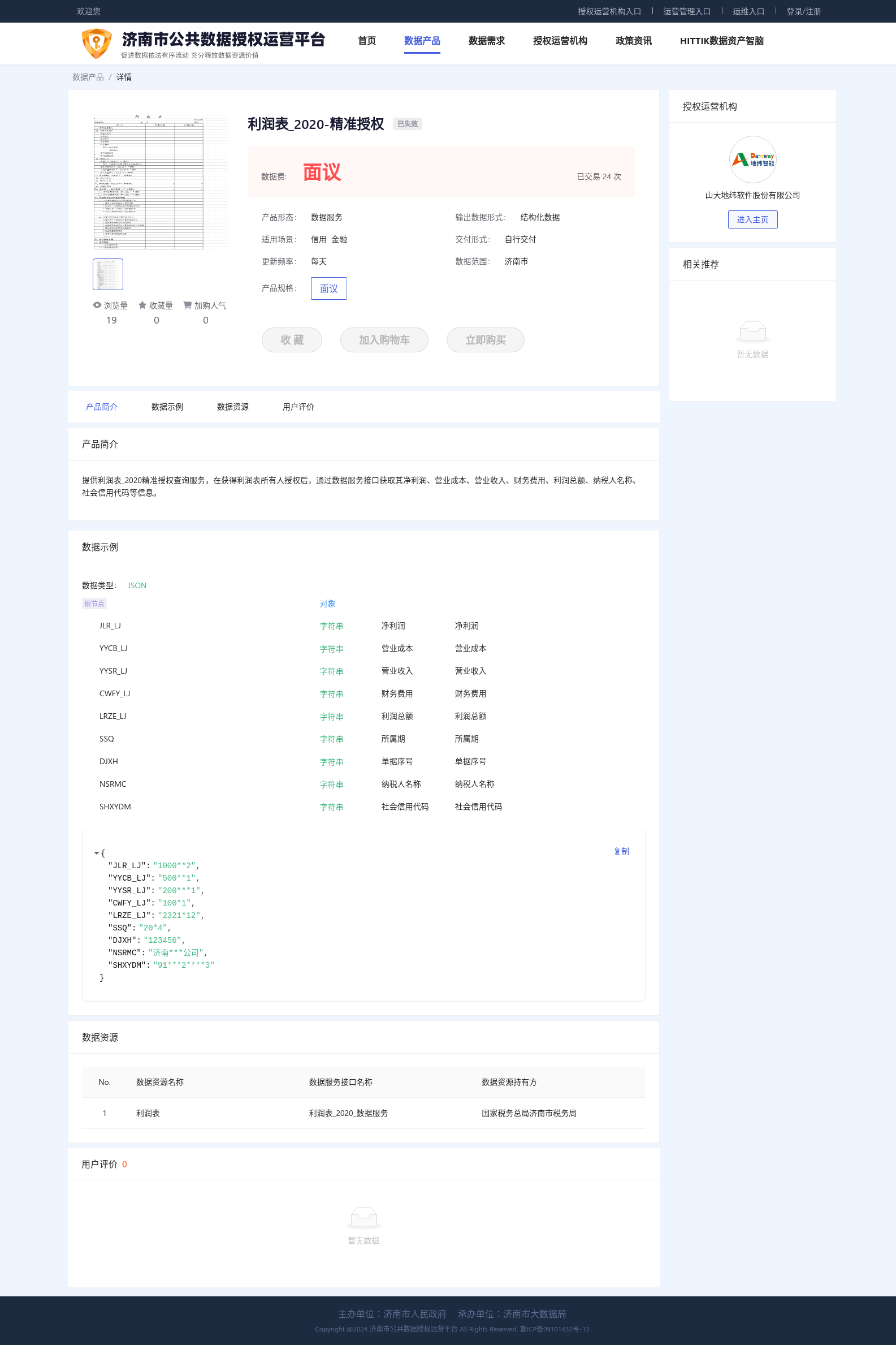Open HITTIK数据资产智脑 in the navigation
The width and height of the screenshot is (896, 1345).
point(721,41)
